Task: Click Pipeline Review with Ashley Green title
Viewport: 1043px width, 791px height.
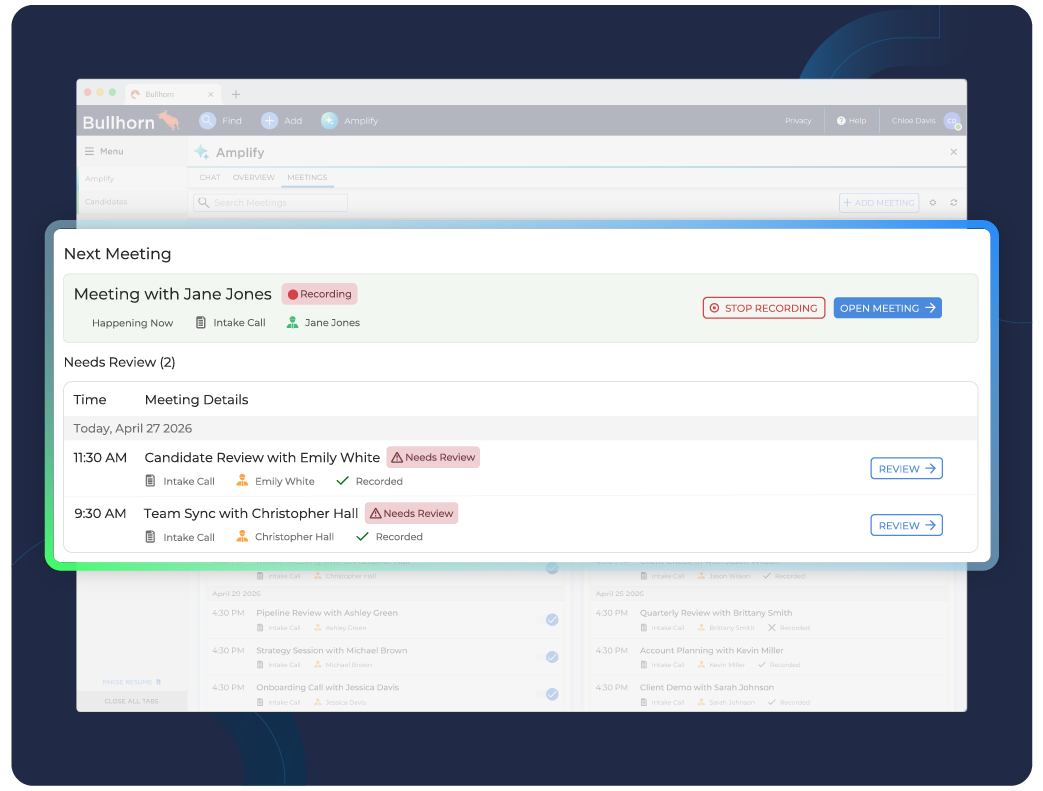Action: click(x=327, y=613)
